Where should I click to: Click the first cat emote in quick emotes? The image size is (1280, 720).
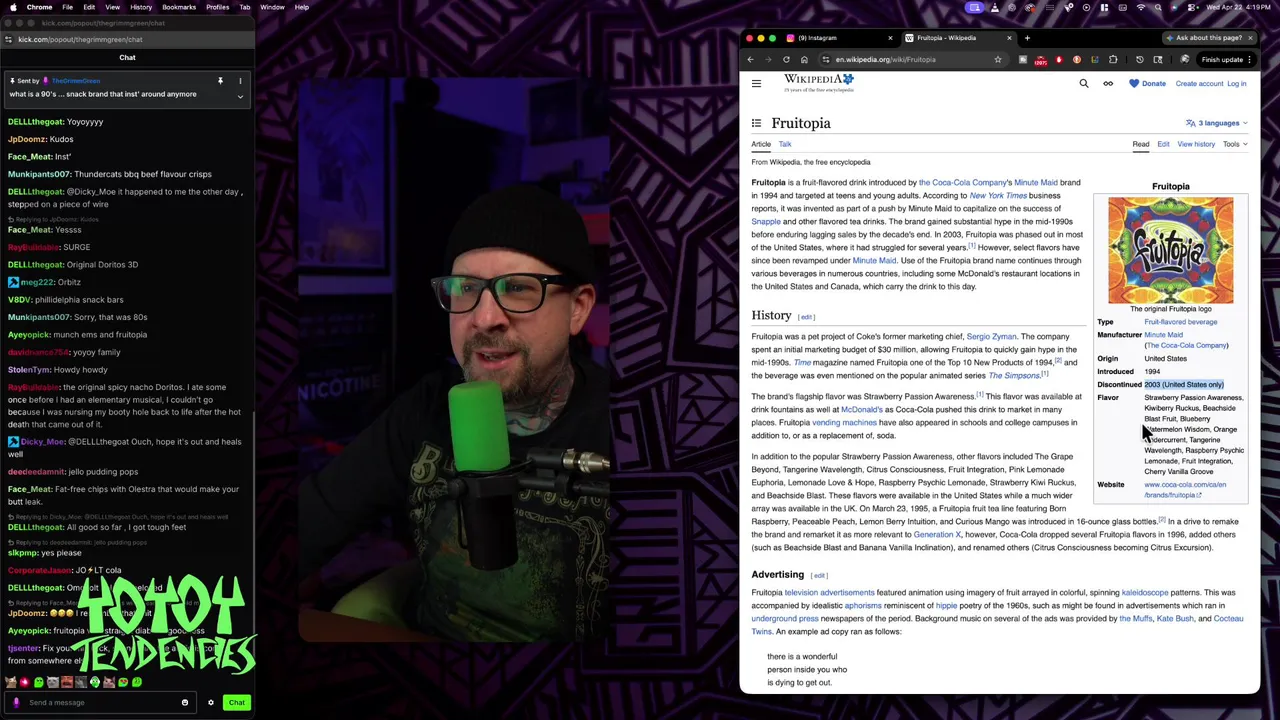click(x=11, y=682)
